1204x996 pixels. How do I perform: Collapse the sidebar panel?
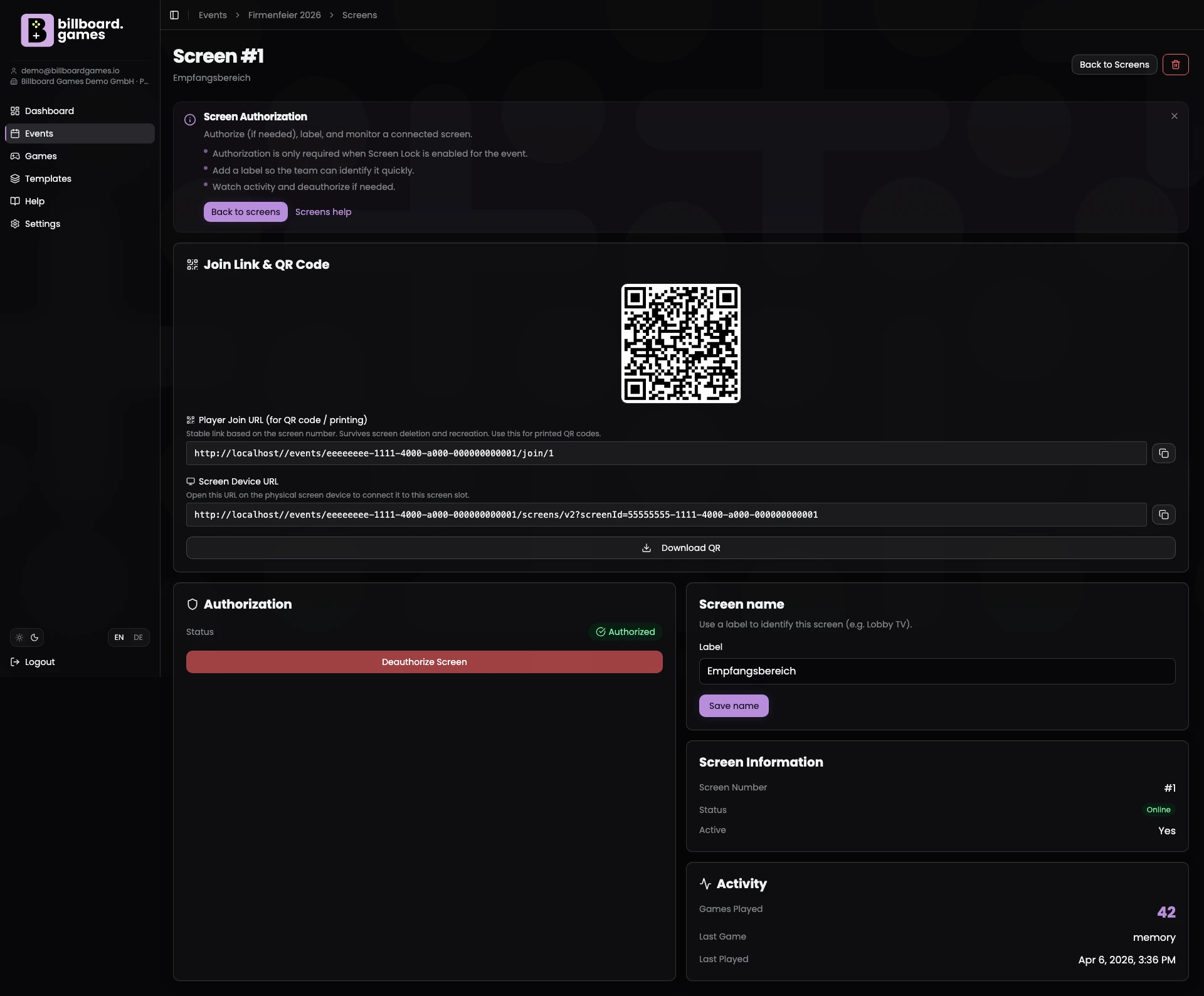point(174,15)
